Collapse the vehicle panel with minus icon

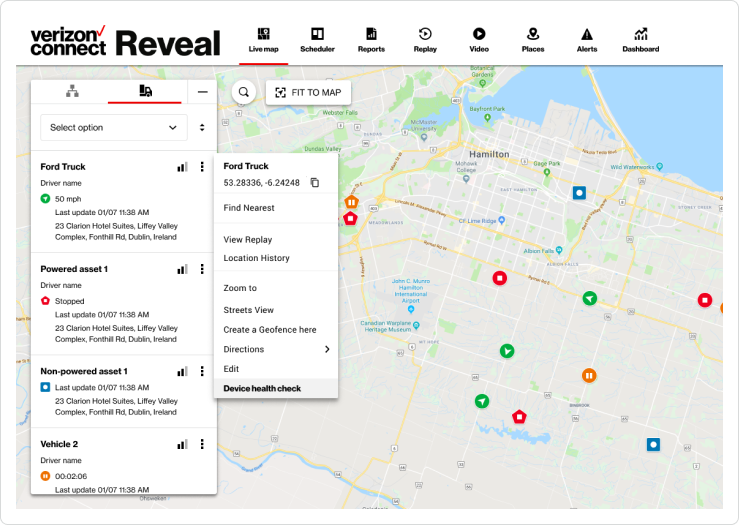tap(202, 92)
